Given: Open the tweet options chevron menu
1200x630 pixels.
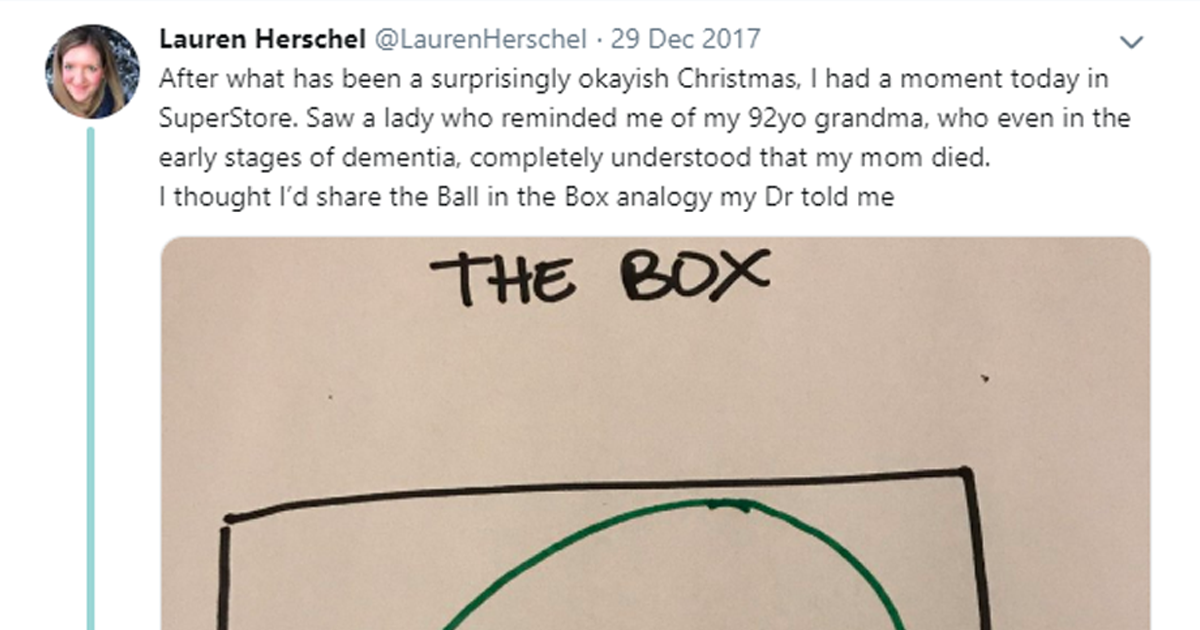Looking at the screenshot, I should 1131,42.
